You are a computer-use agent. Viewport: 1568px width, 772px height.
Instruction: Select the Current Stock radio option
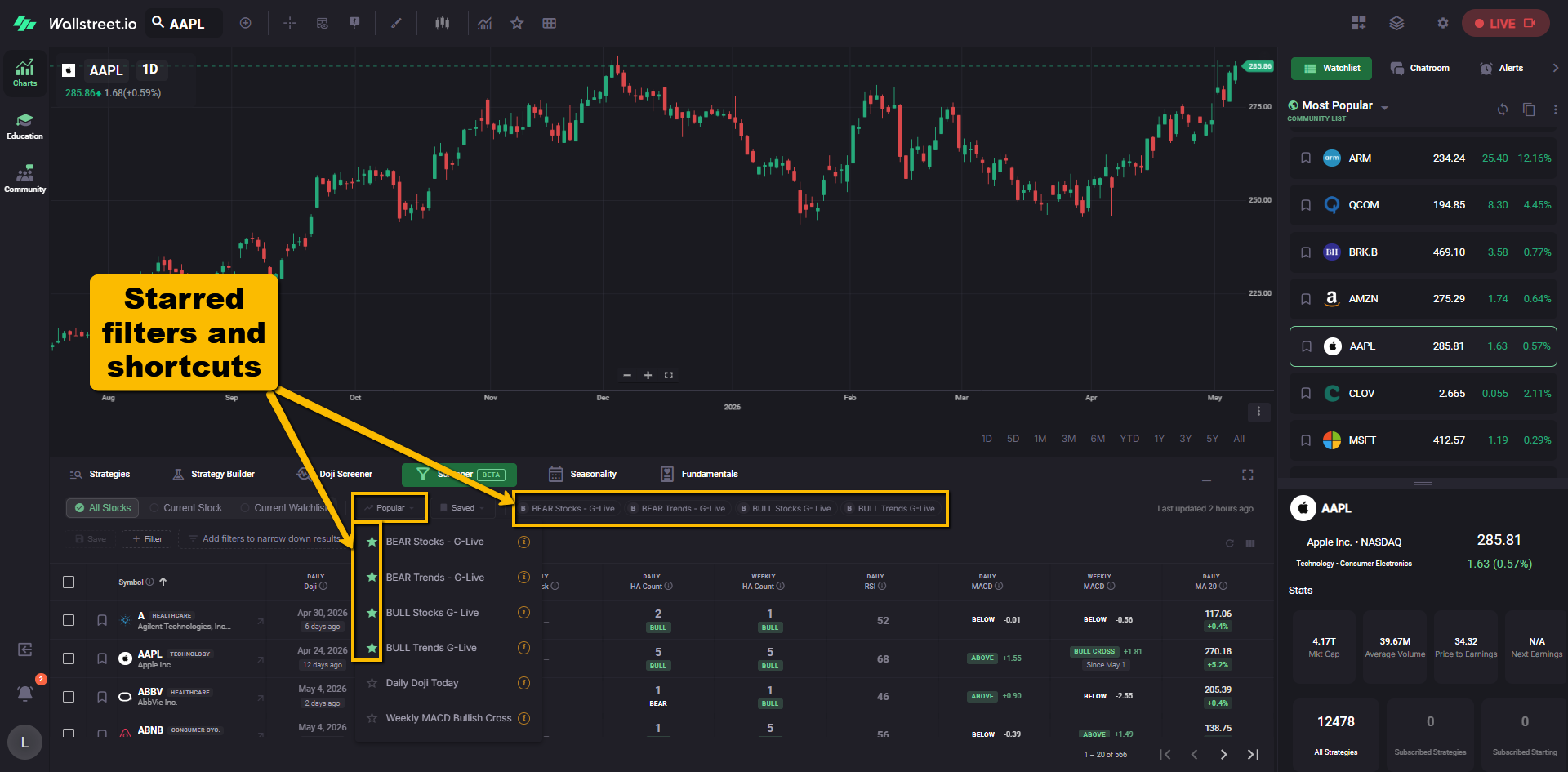(186, 508)
